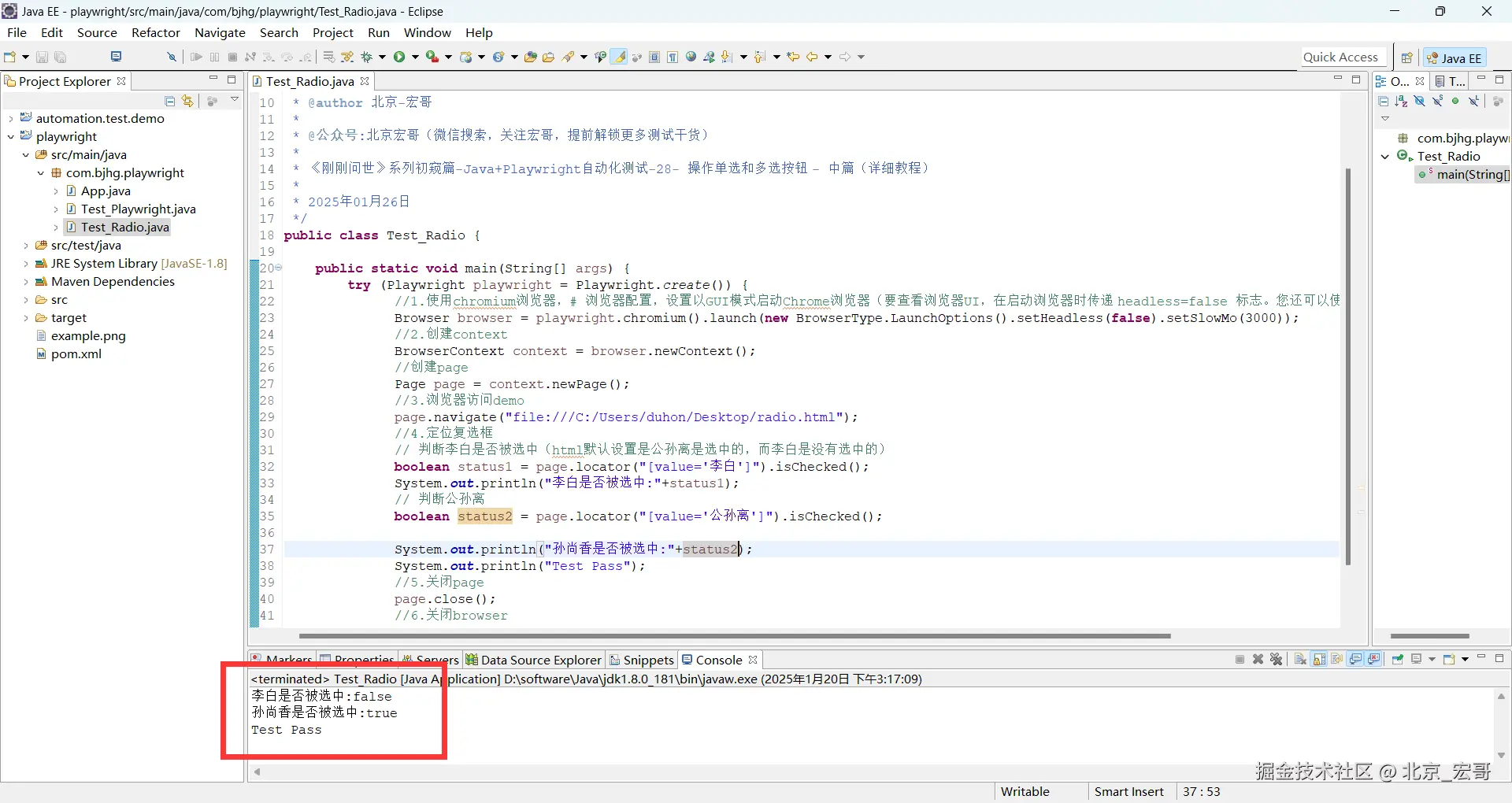The height and width of the screenshot is (803, 1512).
Task: Click the Open Perspective icon
Action: pyautogui.click(x=1406, y=57)
